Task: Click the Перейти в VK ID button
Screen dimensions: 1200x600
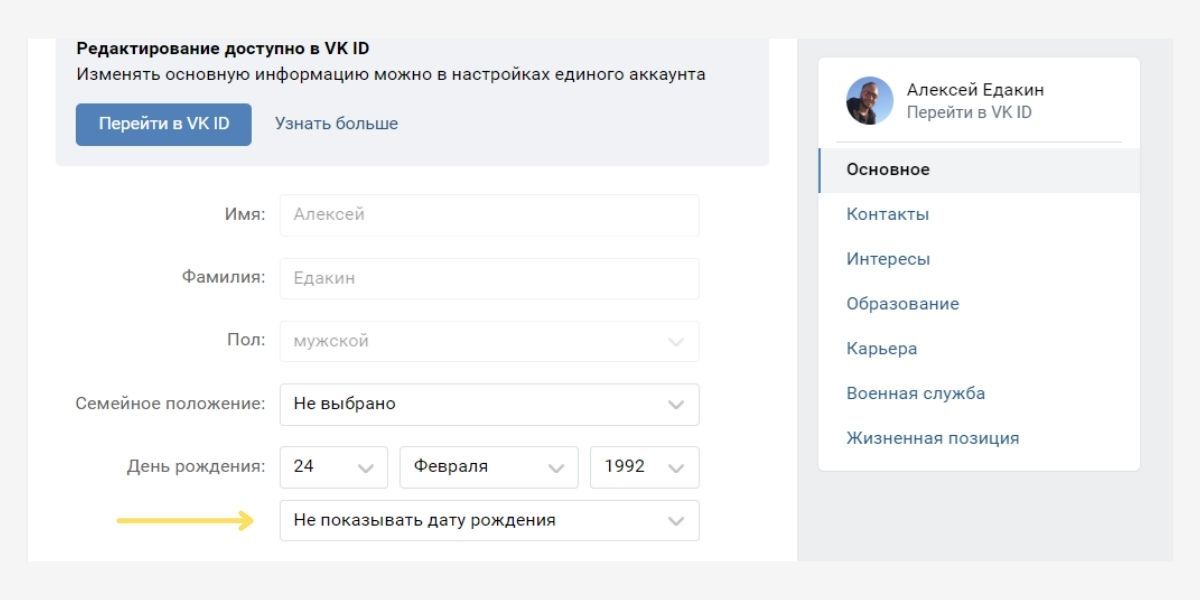Action: click(163, 124)
